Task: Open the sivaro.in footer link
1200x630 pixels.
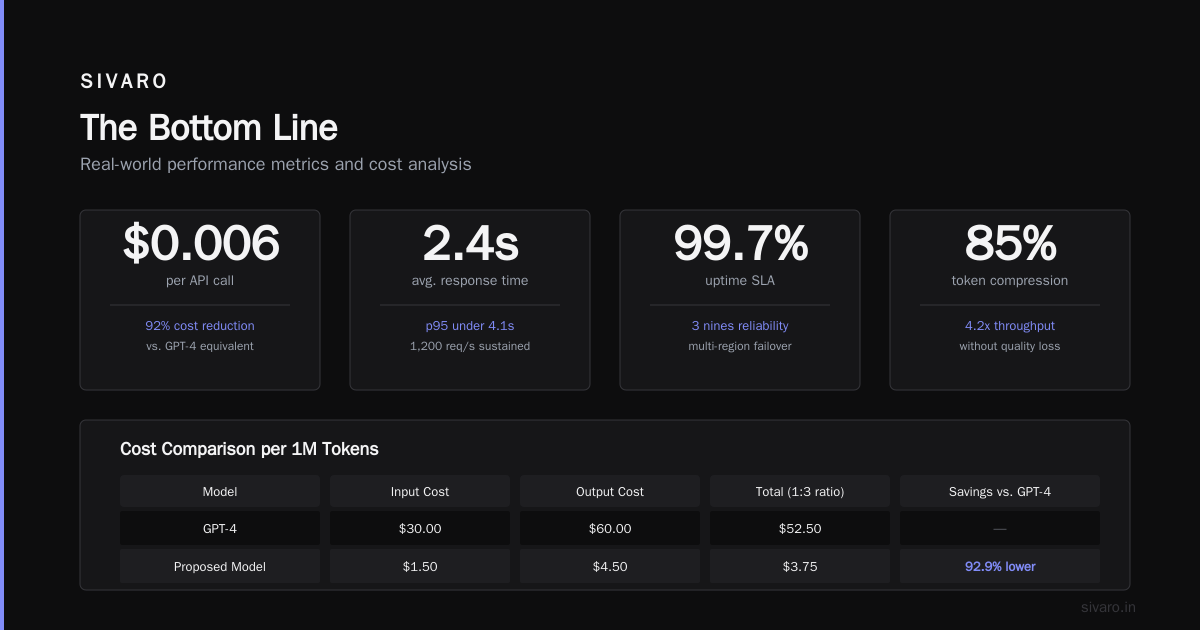Action: click(1108, 607)
